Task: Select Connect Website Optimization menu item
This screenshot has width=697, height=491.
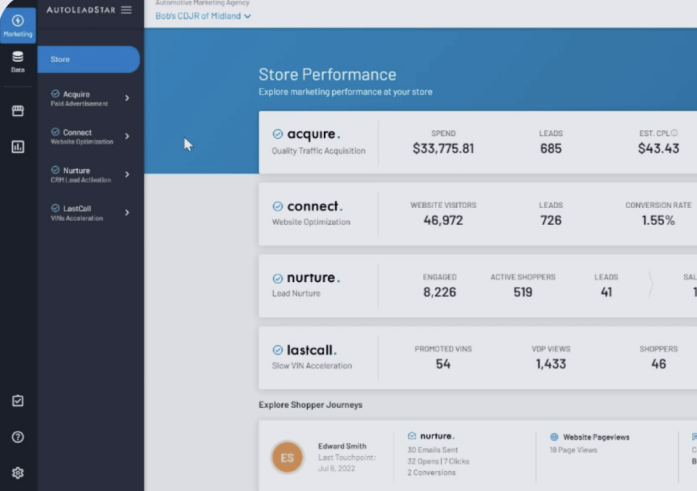Action: click(90, 136)
